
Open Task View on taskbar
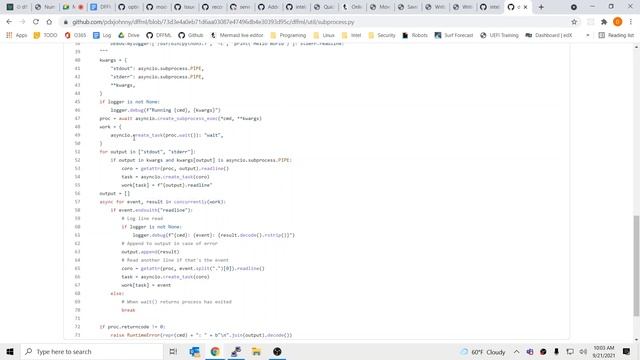point(173,351)
